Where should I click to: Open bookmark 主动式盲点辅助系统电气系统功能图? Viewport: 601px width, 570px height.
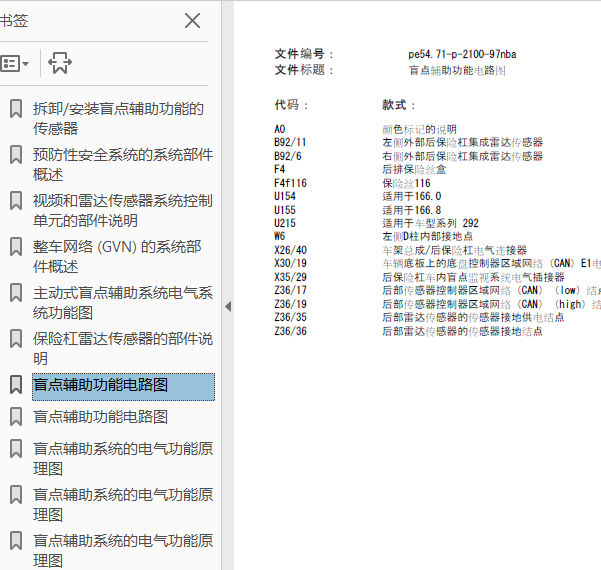(123, 302)
